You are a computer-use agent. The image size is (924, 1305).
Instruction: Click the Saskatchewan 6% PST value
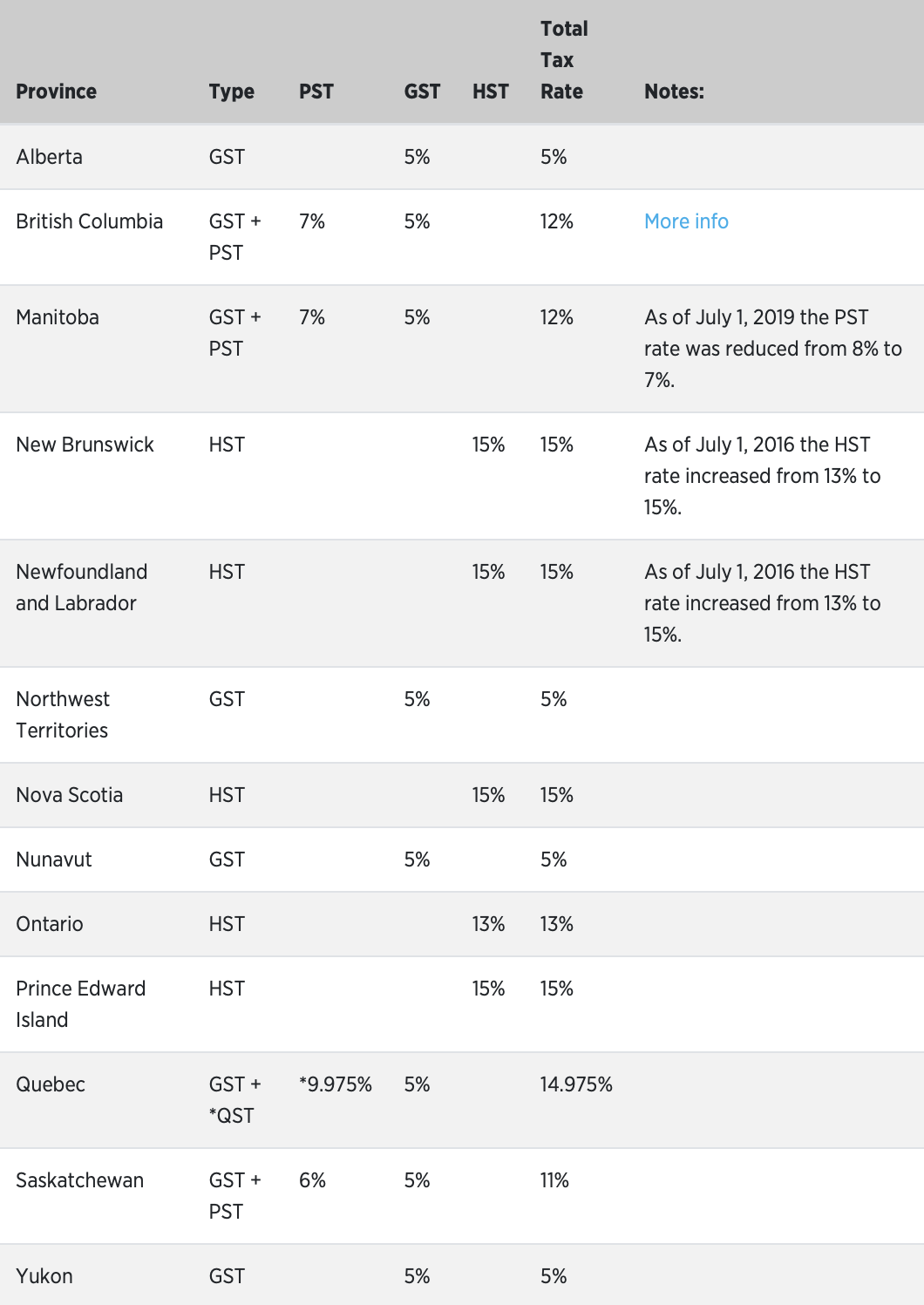pos(312,1180)
